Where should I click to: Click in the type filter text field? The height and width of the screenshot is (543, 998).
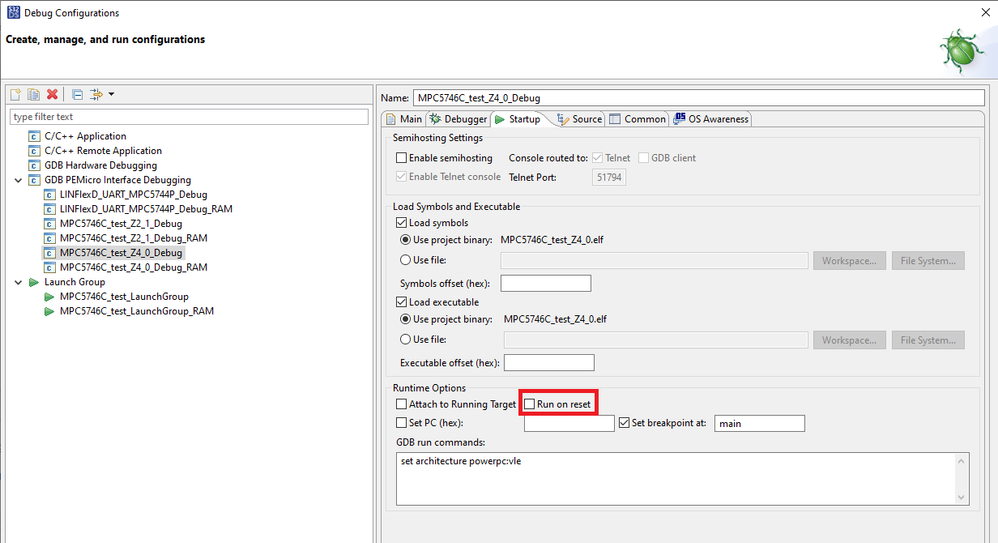tap(189, 116)
